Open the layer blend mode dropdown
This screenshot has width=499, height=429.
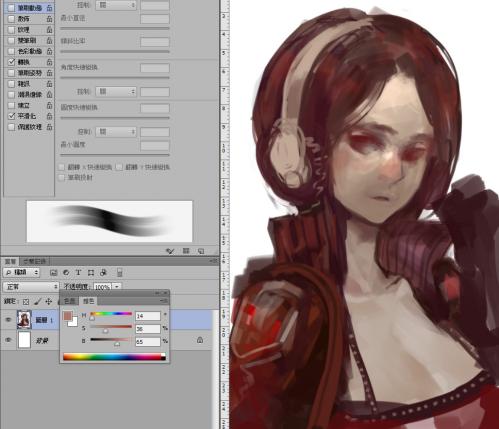[x=31, y=287]
